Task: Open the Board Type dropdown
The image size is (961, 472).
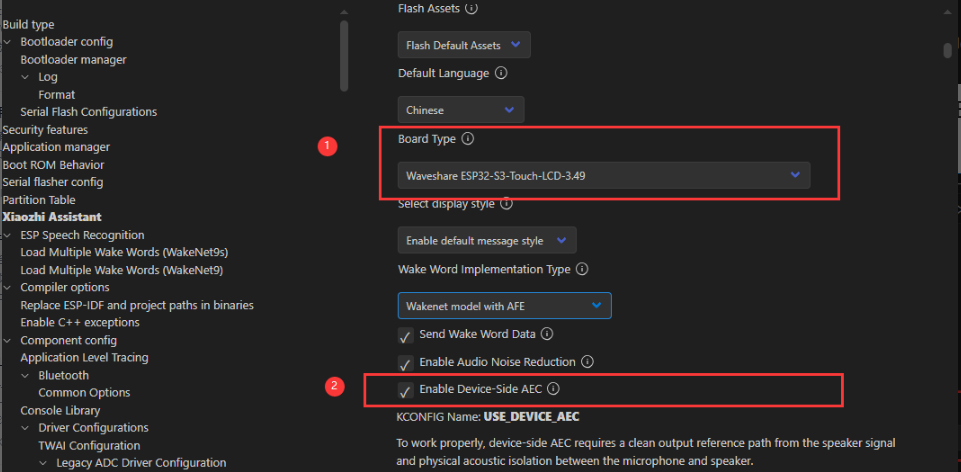Action: click(603, 176)
